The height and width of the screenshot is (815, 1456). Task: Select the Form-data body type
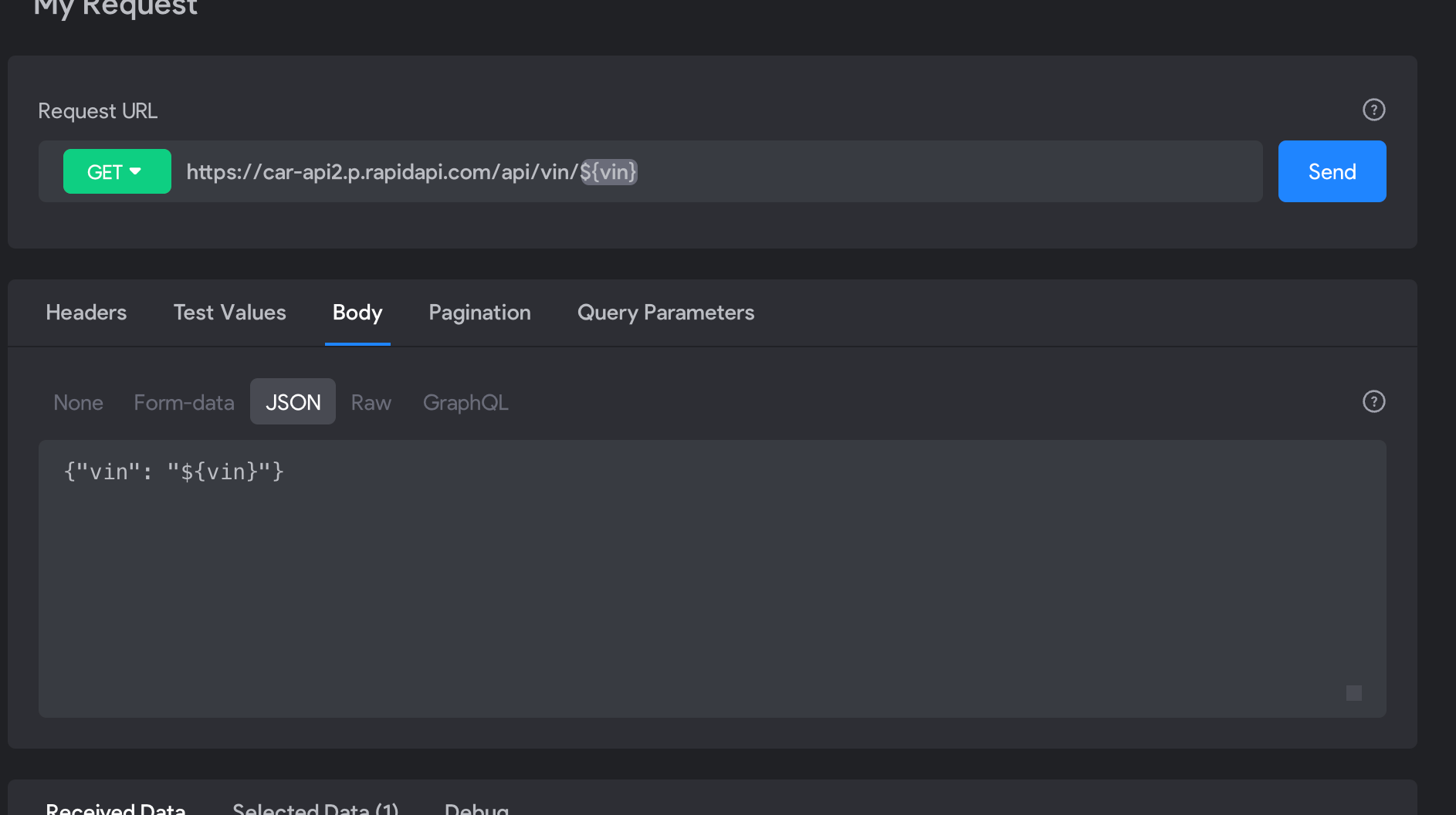(x=184, y=402)
